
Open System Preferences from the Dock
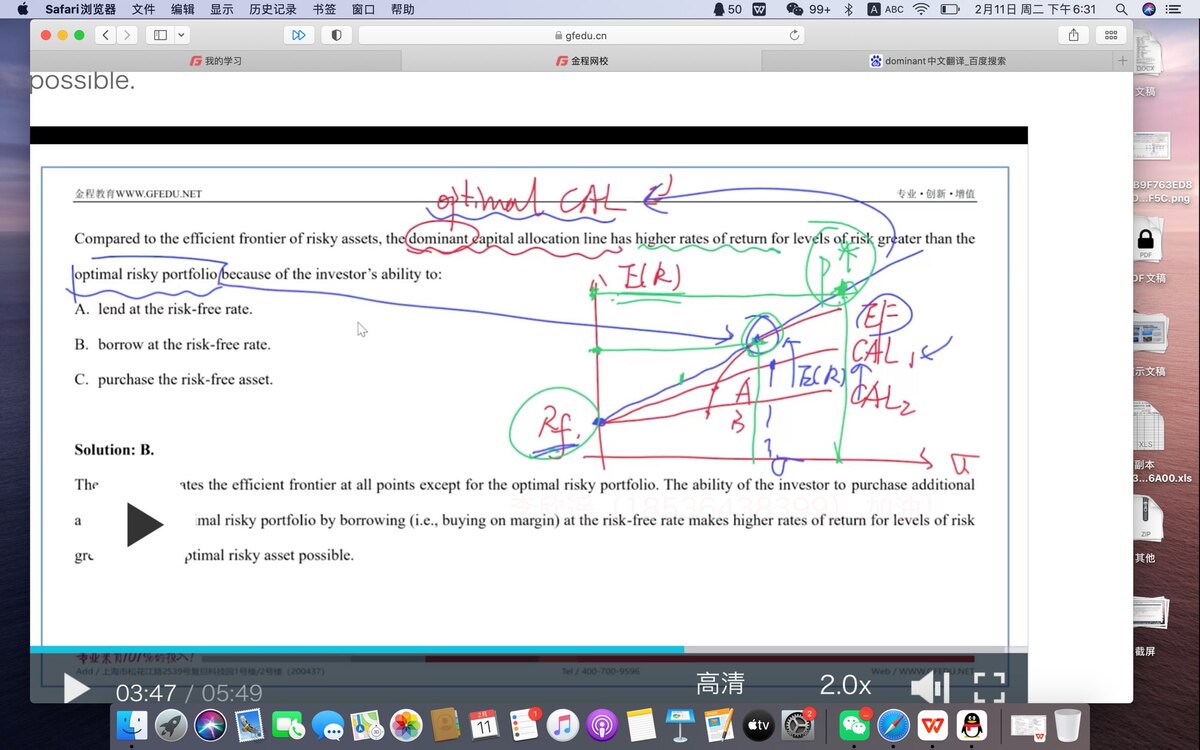click(798, 724)
